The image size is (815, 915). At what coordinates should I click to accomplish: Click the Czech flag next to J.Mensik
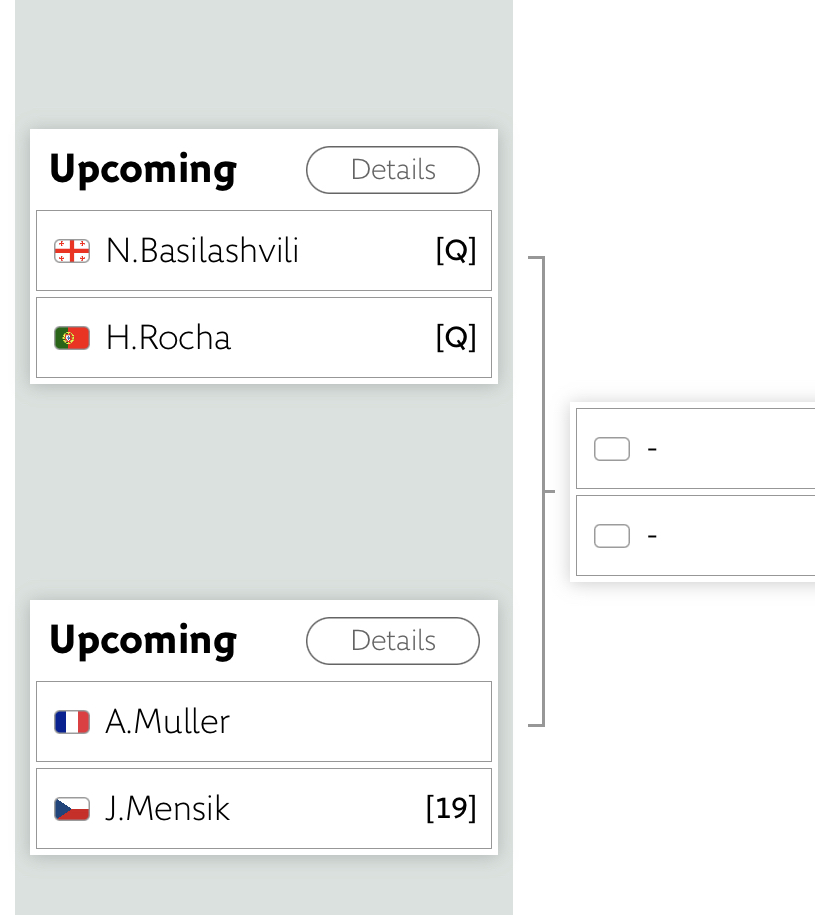pyautogui.click(x=72, y=809)
